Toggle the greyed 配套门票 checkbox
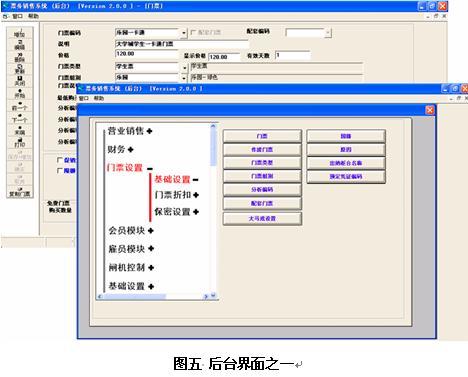 click(193, 32)
